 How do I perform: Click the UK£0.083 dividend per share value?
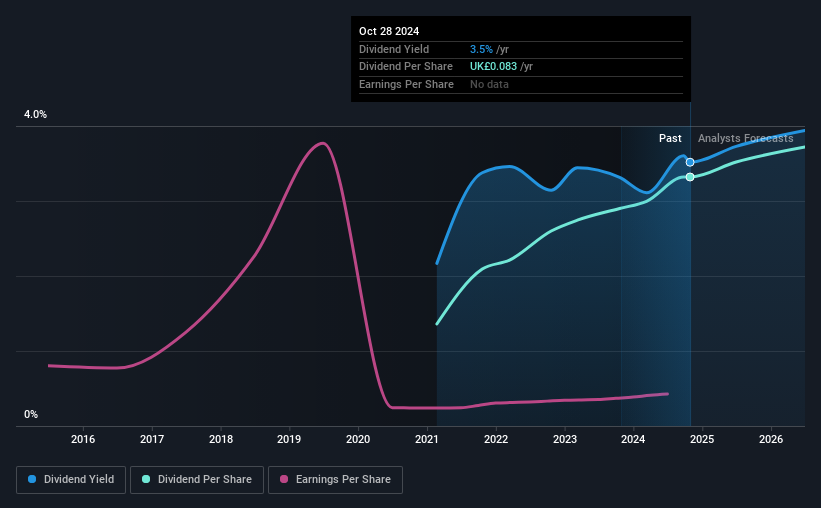493,67
